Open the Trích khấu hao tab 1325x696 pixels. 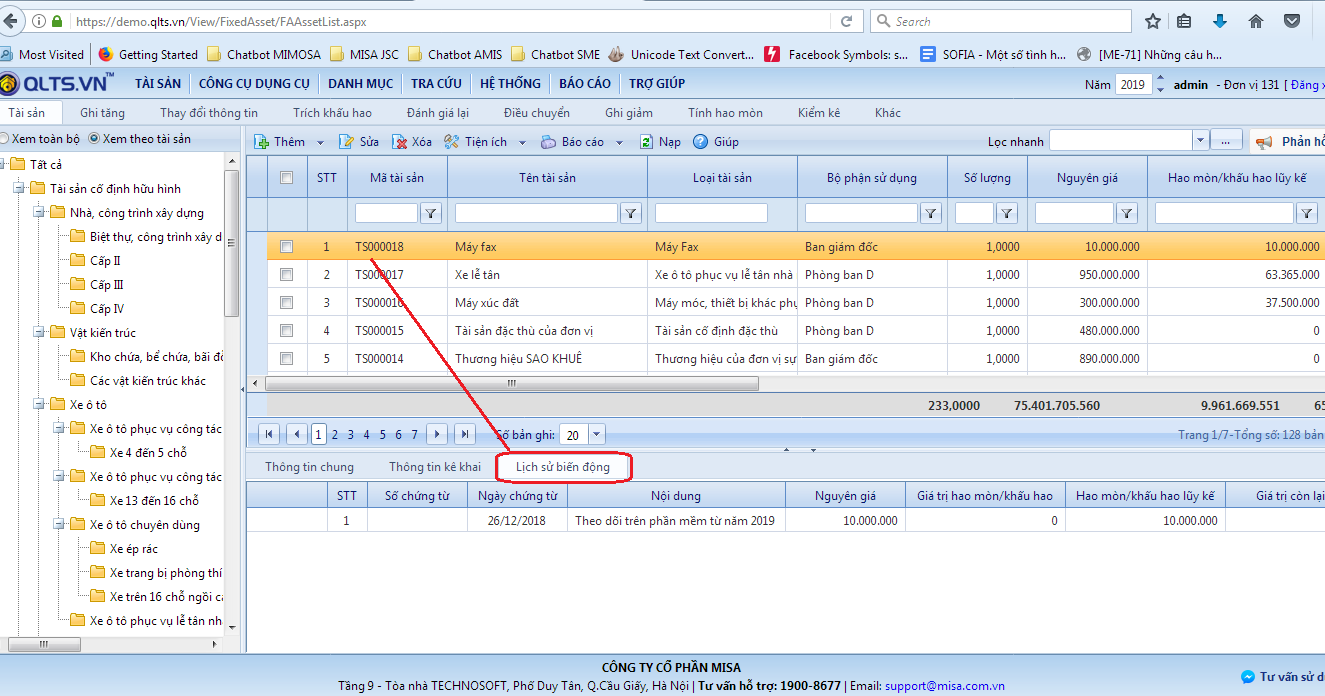[332, 113]
